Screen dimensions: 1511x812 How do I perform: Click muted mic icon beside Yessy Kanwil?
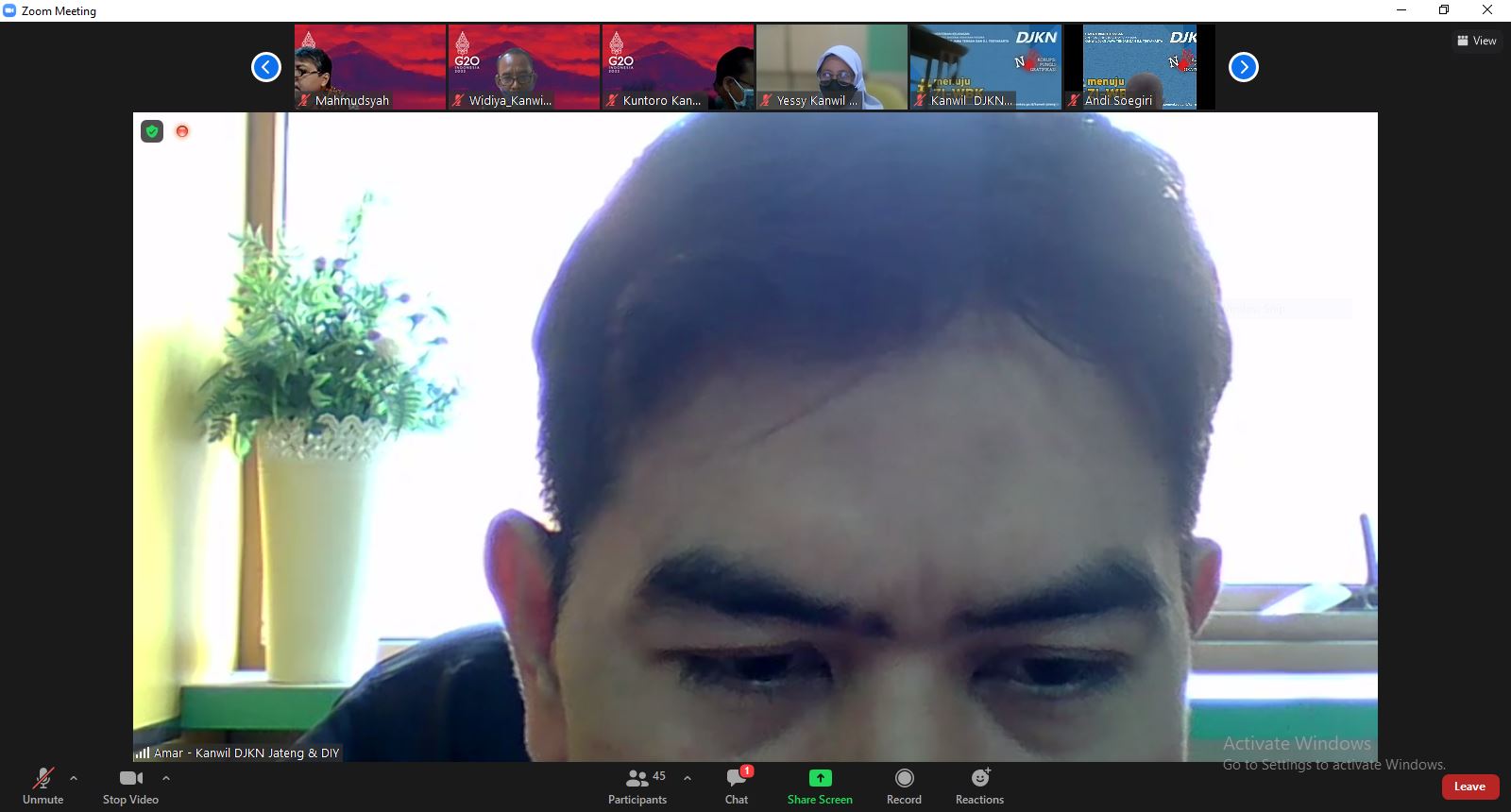(766, 100)
